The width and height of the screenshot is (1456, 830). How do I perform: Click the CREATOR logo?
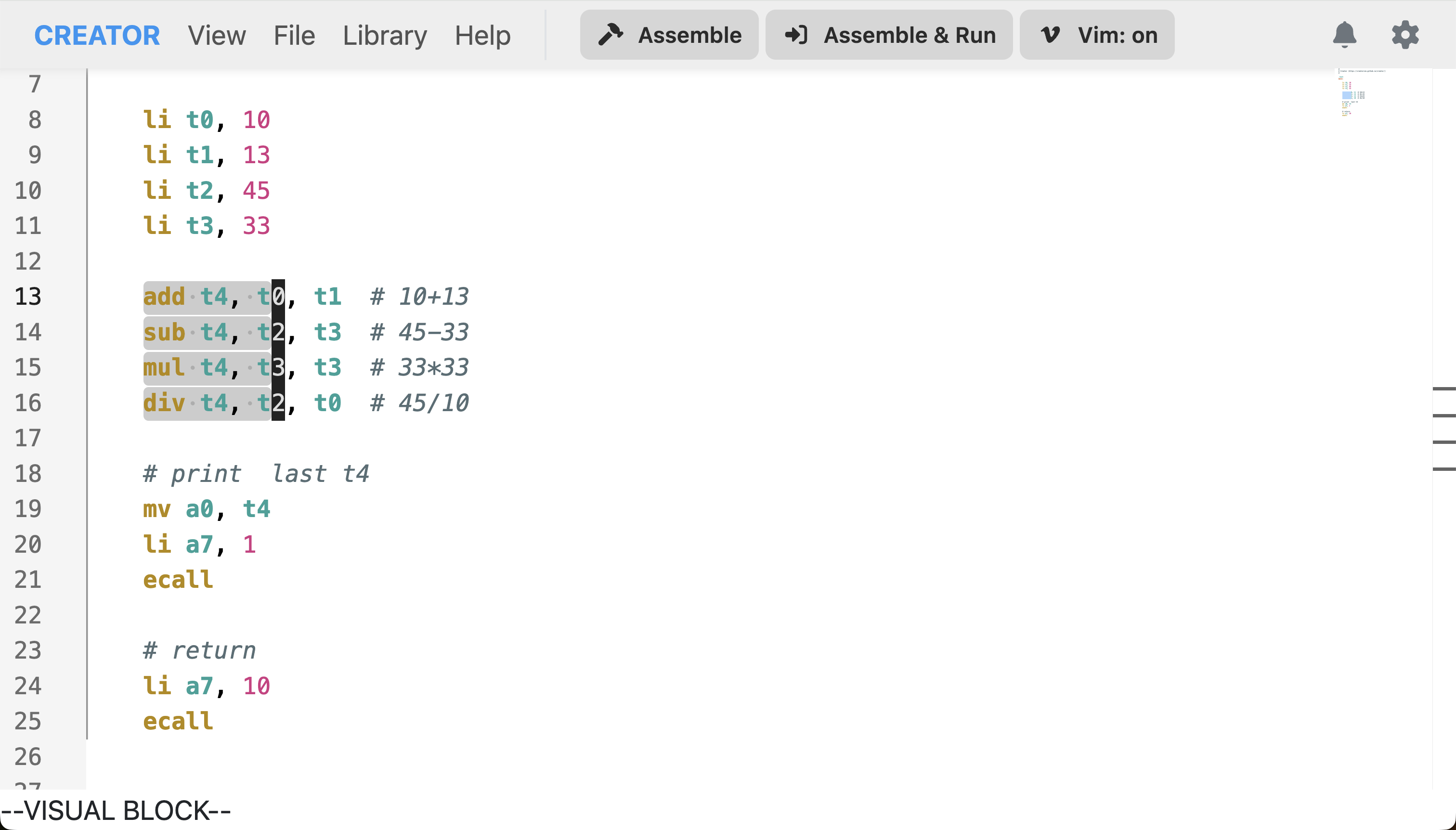[x=97, y=35]
